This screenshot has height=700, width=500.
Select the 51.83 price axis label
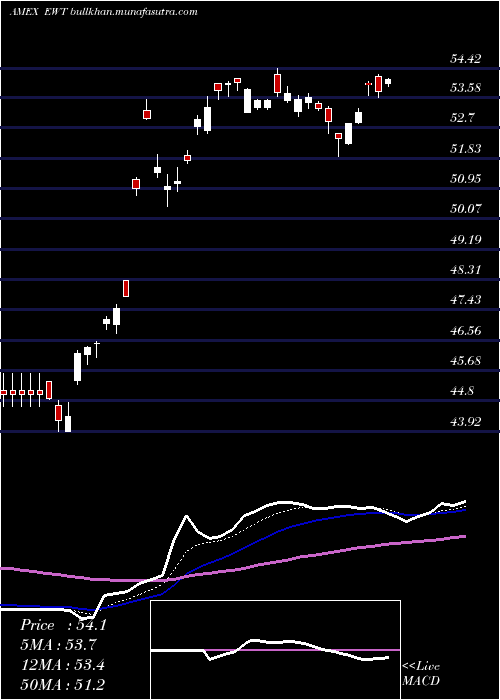click(466, 149)
